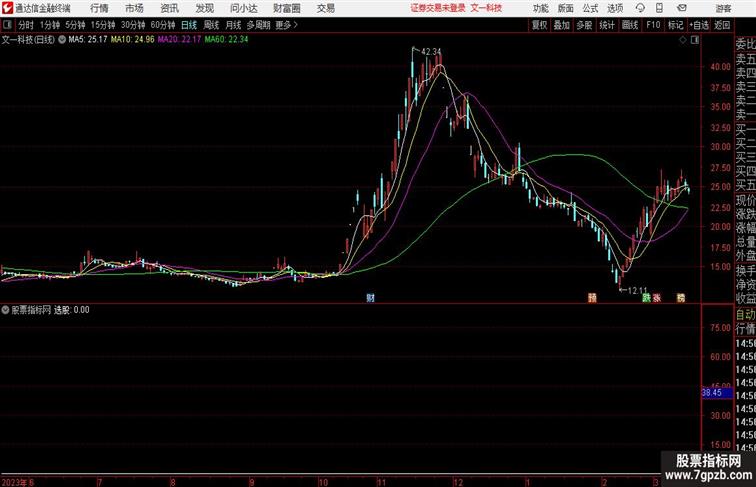This screenshot has width=756, height=487.
Task: Click the 42.34 high price label
Action: 431,51
